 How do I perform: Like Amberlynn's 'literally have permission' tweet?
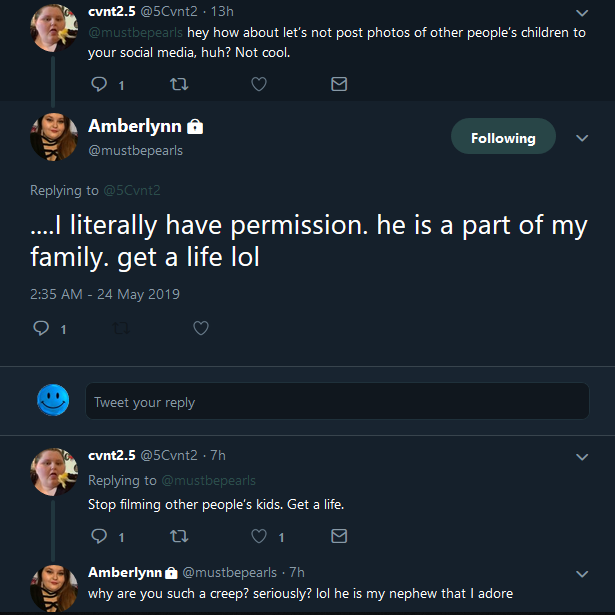click(x=201, y=328)
